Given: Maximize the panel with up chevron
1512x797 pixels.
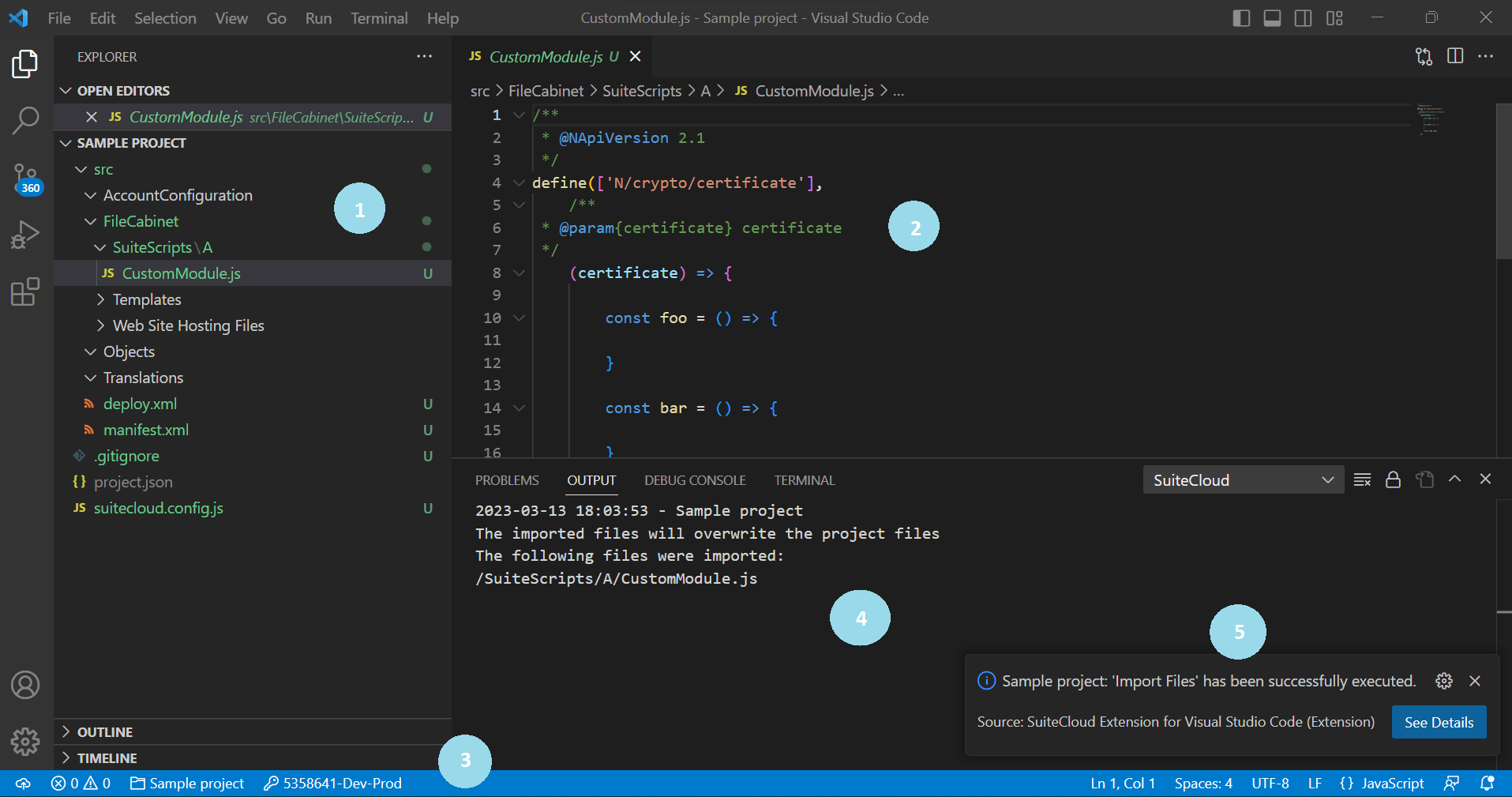Looking at the screenshot, I should click(1455, 479).
